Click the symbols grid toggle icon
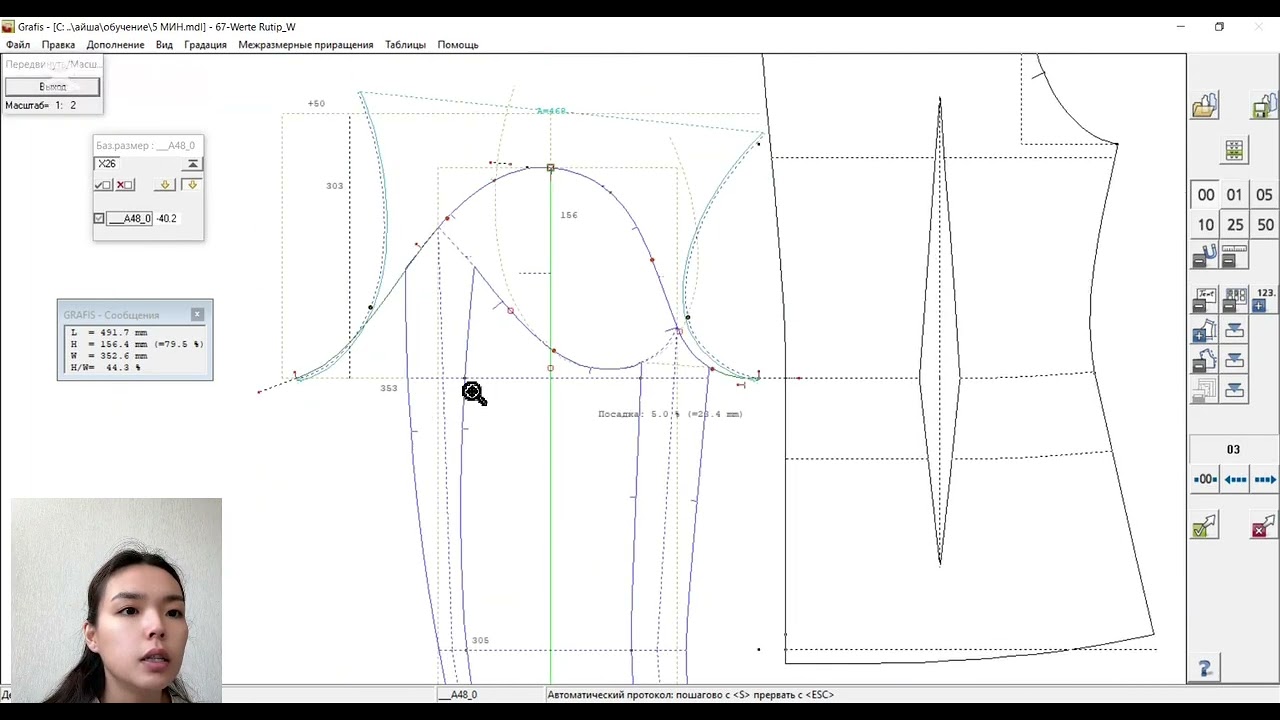1280x720 pixels. point(1234,300)
